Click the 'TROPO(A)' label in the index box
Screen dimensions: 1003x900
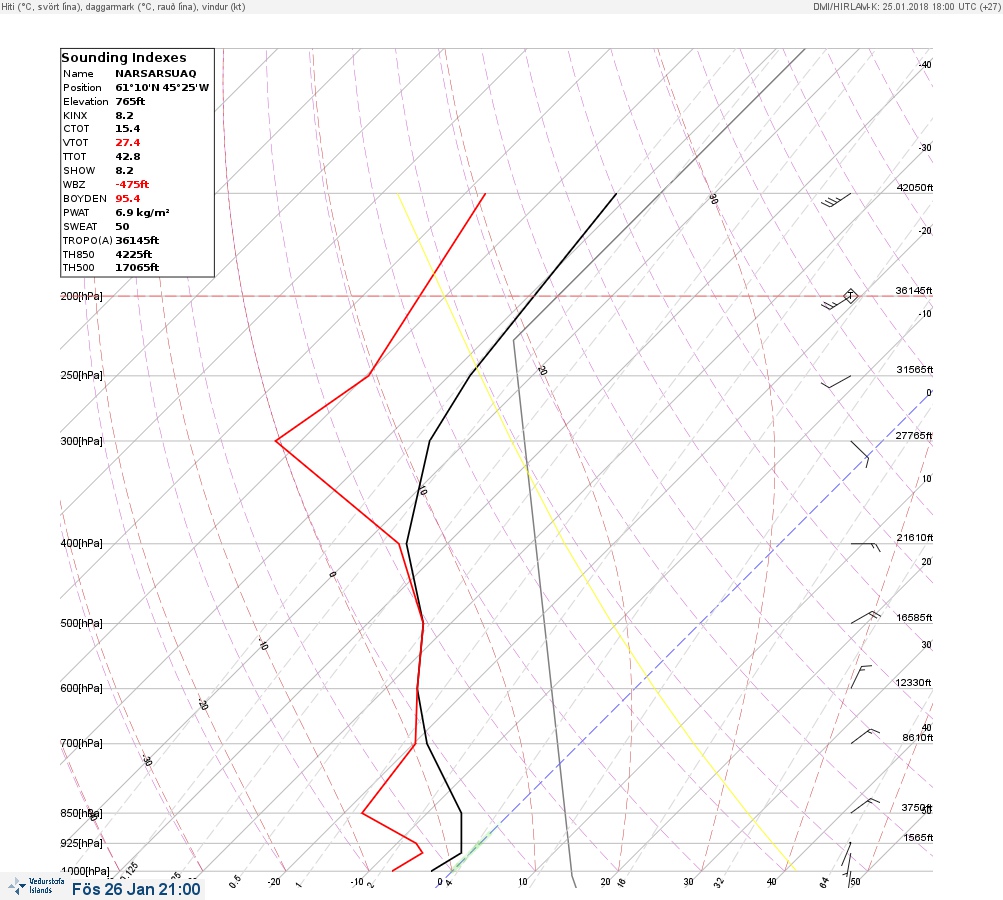(87, 241)
